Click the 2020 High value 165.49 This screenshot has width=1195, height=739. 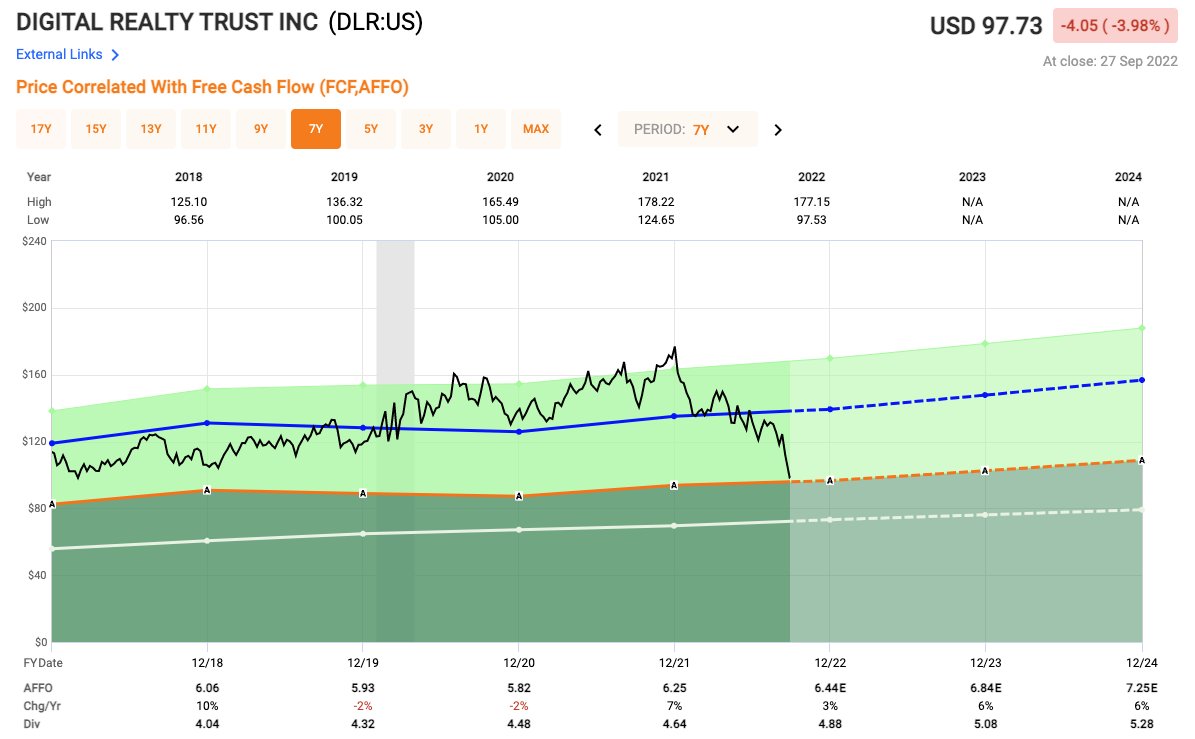point(500,202)
